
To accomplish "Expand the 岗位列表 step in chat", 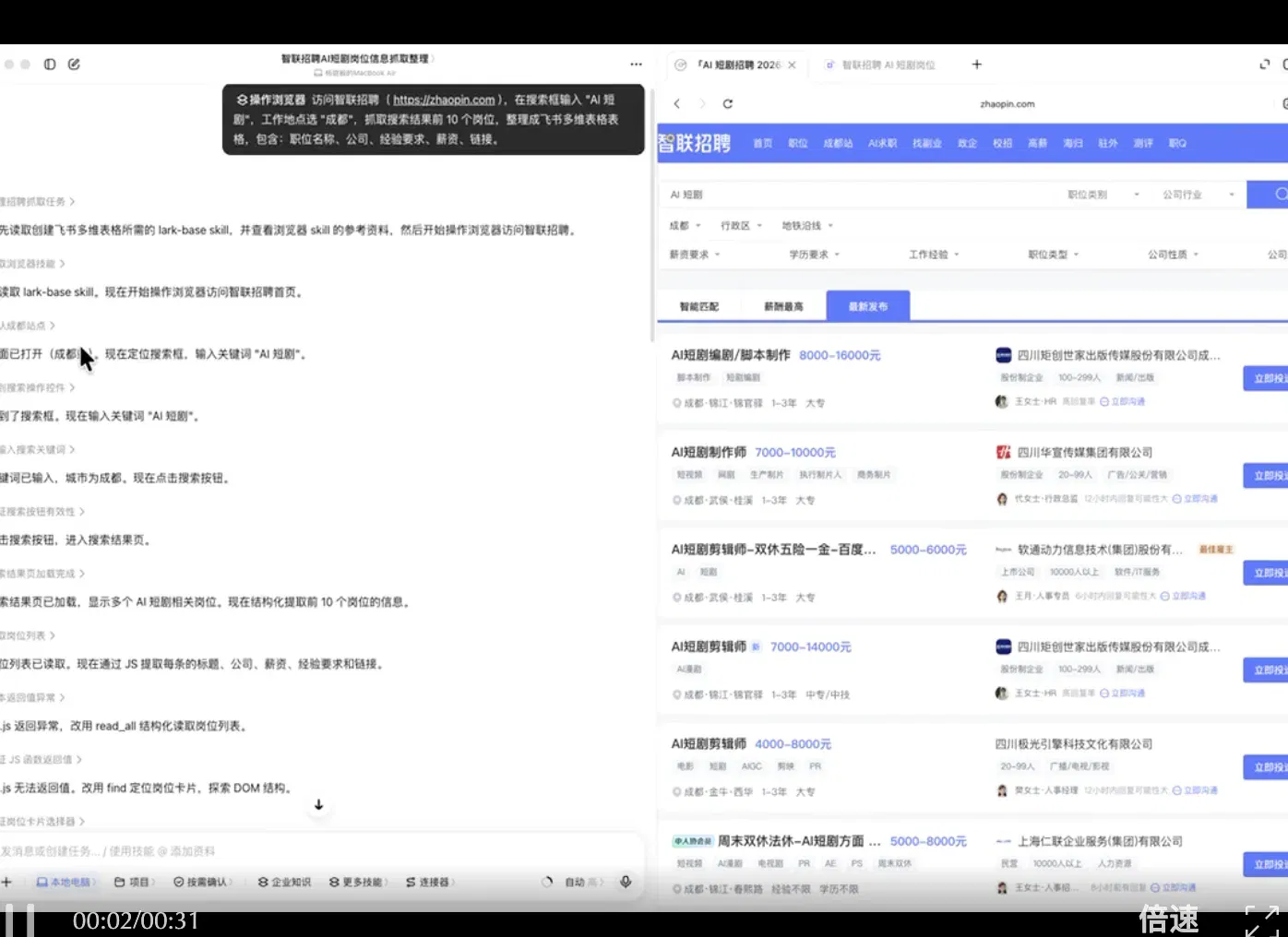I will tap(28, 635).
